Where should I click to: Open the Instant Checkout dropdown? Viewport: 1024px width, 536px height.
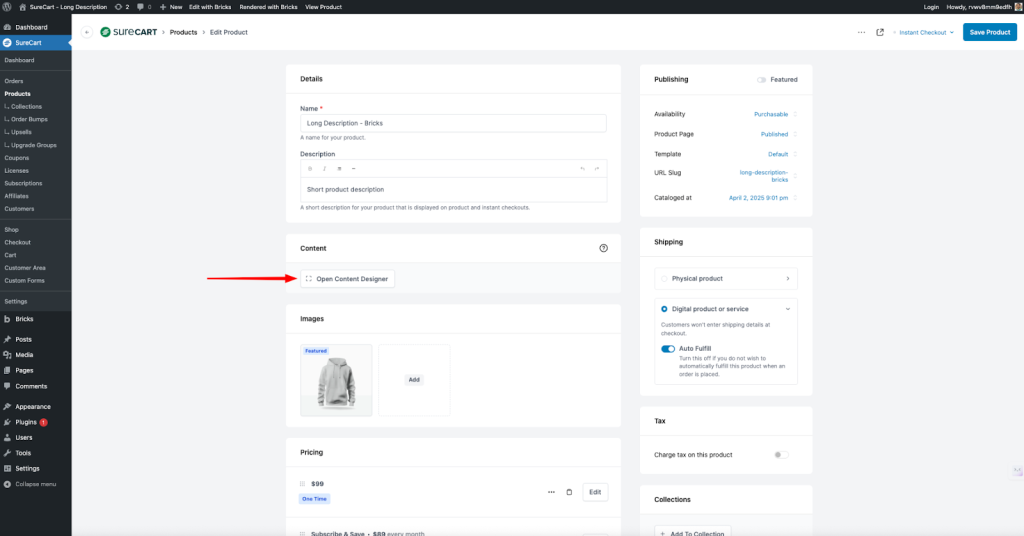[x=925, y=32]
